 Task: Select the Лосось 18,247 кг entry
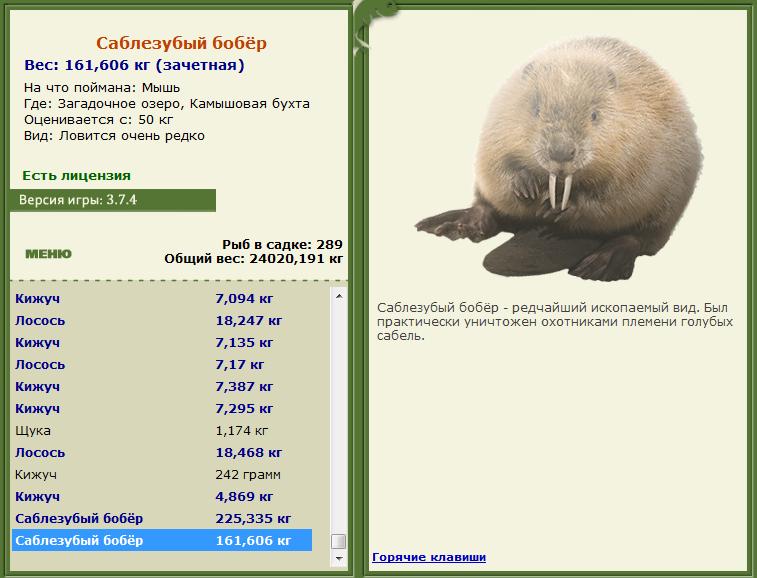[x=162, y=321]
